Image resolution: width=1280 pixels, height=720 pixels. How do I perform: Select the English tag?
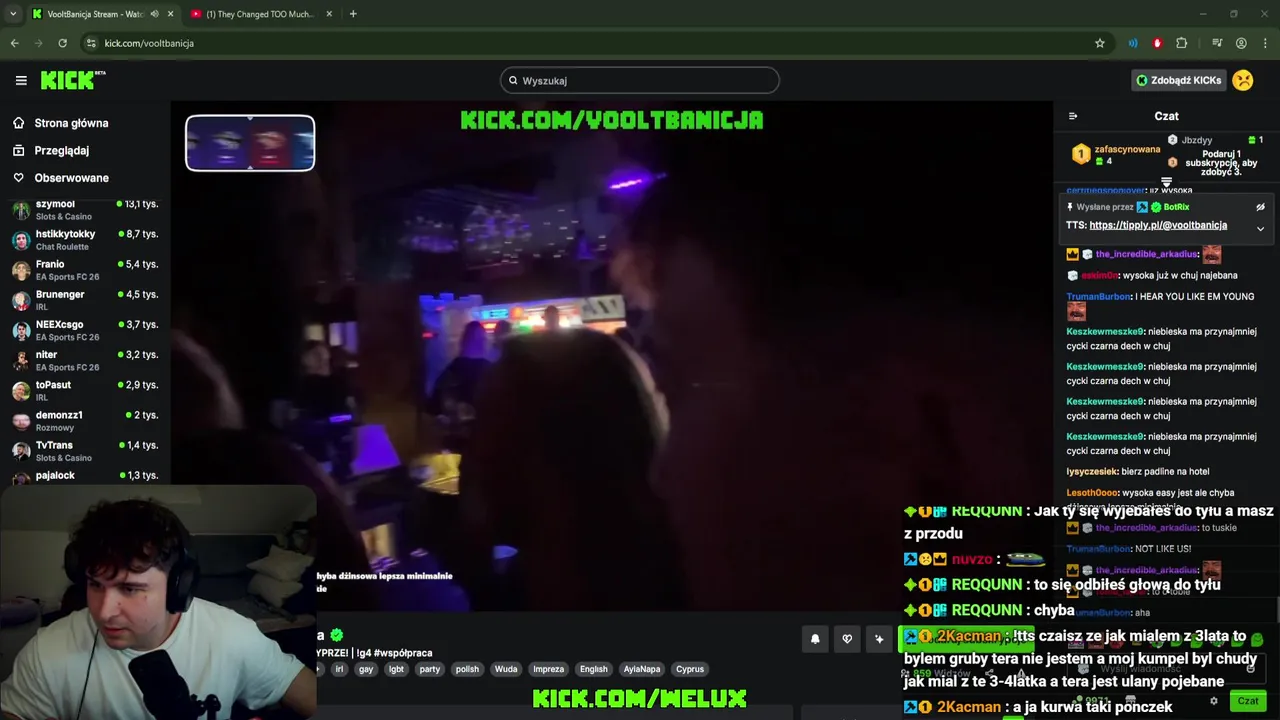pos(593,669)
